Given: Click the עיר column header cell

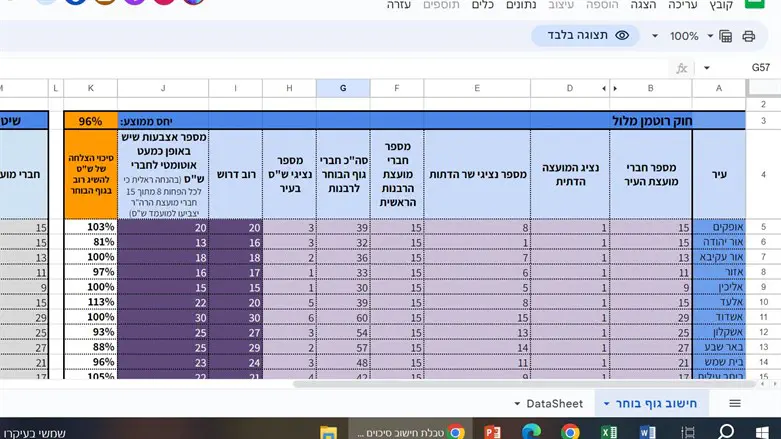Looking at the screenshot, I should click(719, 174).
